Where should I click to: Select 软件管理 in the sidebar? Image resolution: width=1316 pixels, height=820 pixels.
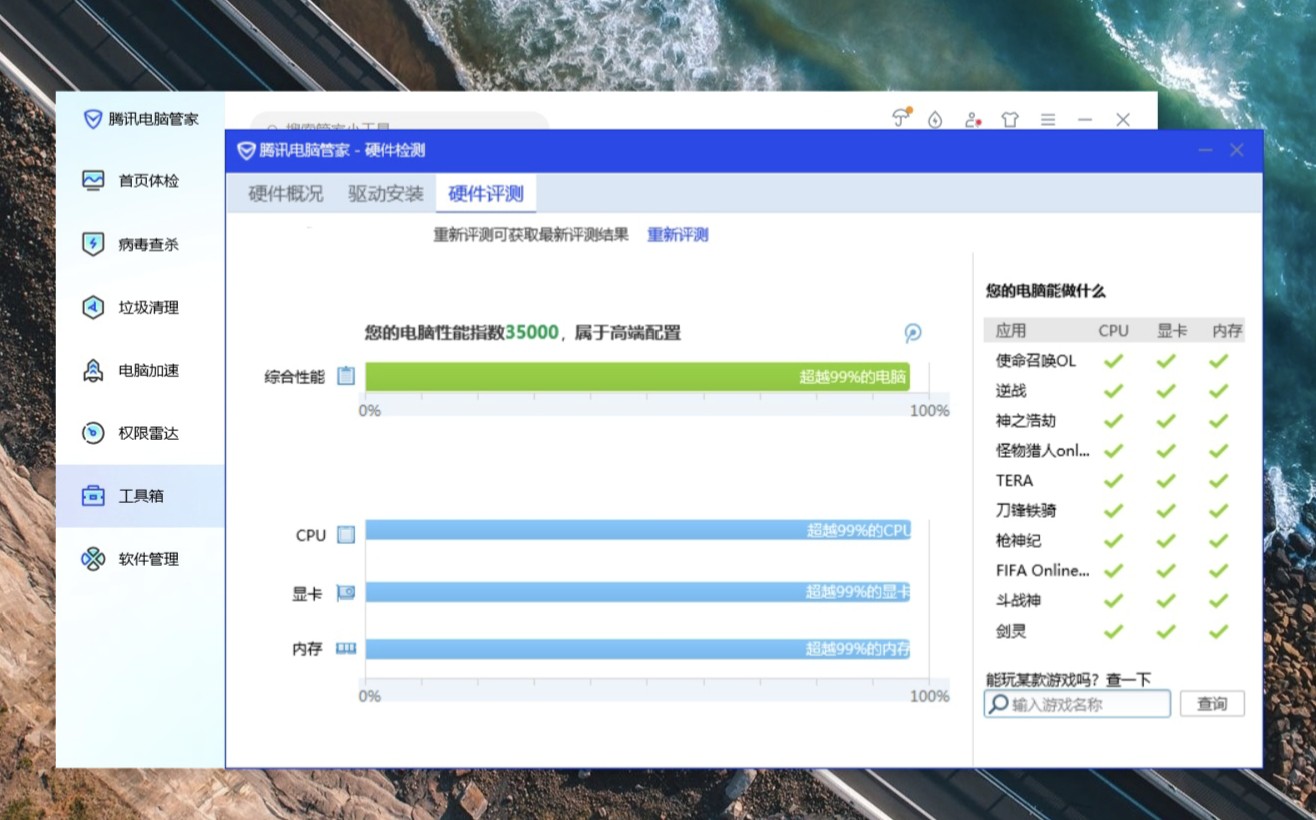pos(148,559)
